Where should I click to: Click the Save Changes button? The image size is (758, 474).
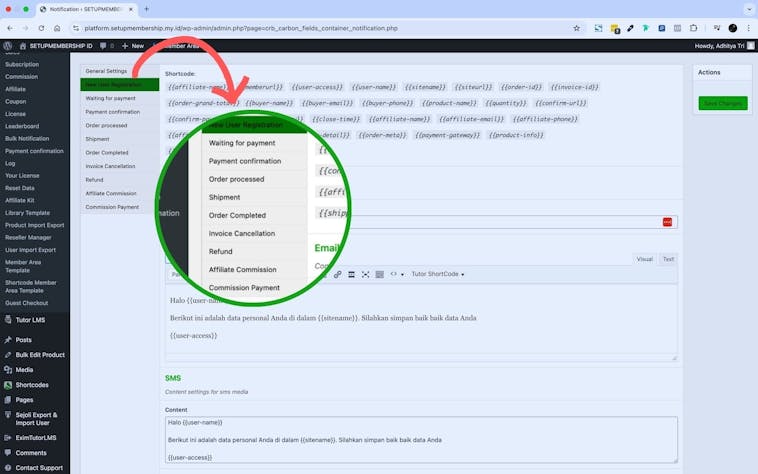click(722, 103)
